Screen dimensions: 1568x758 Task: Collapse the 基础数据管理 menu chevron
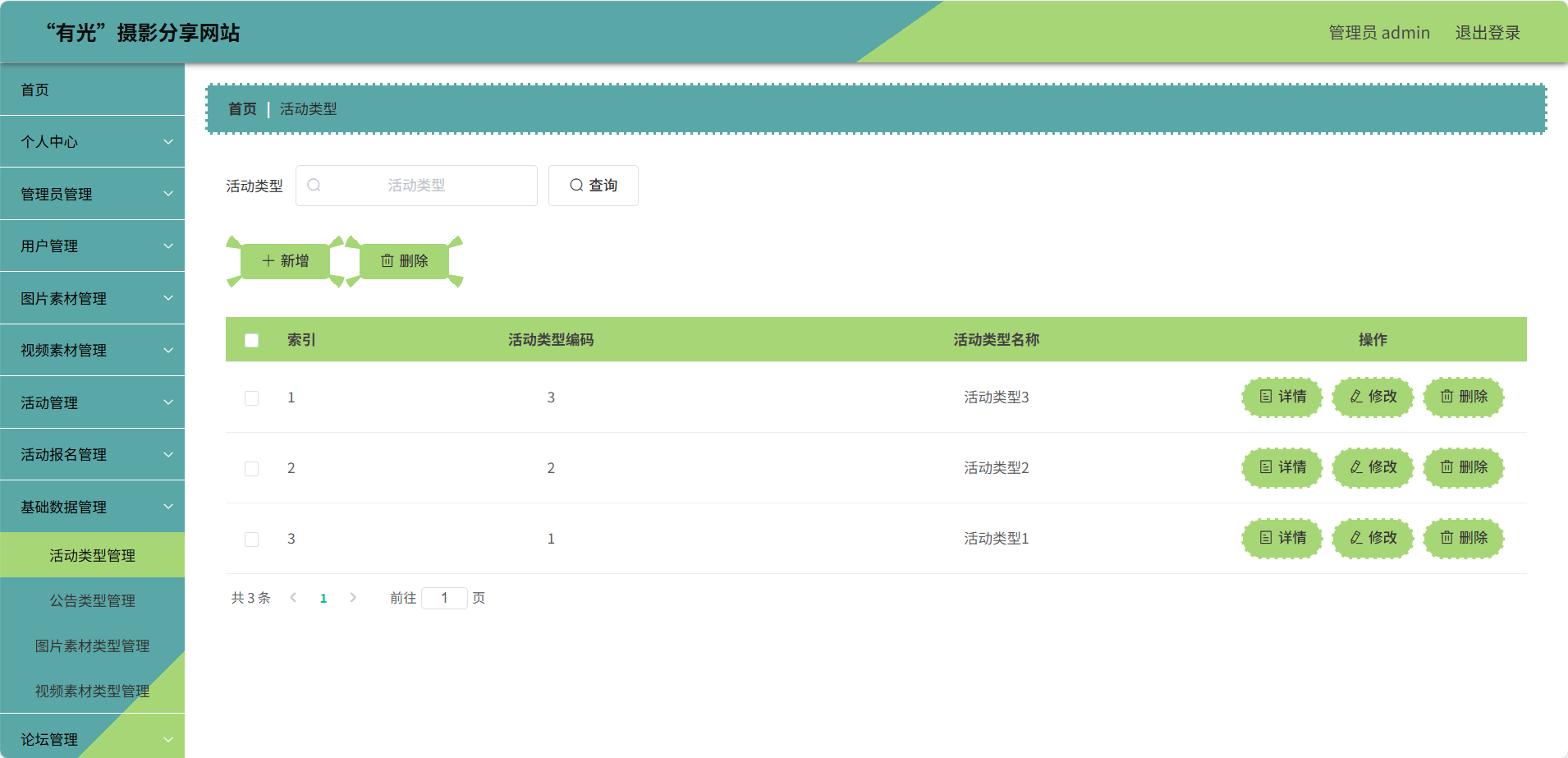(168, 507)
